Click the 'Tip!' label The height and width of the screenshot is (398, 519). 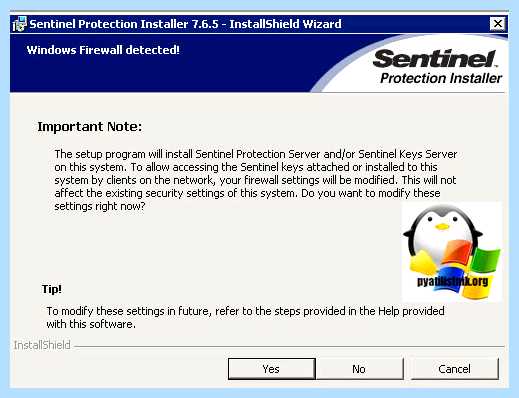52,289
